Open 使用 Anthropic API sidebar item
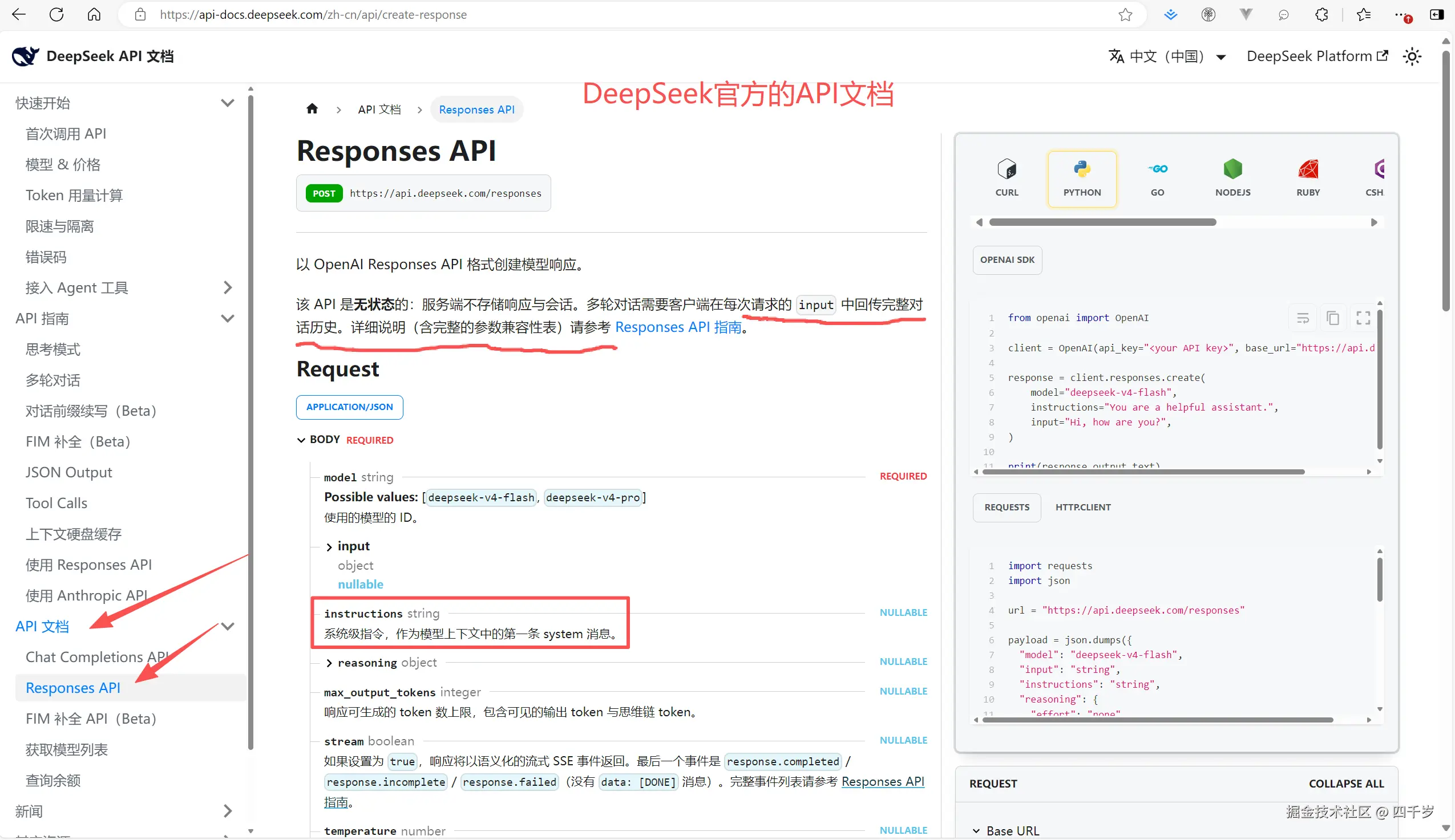The height and width of the screenshot is (840, 1455). coord(87,595)
